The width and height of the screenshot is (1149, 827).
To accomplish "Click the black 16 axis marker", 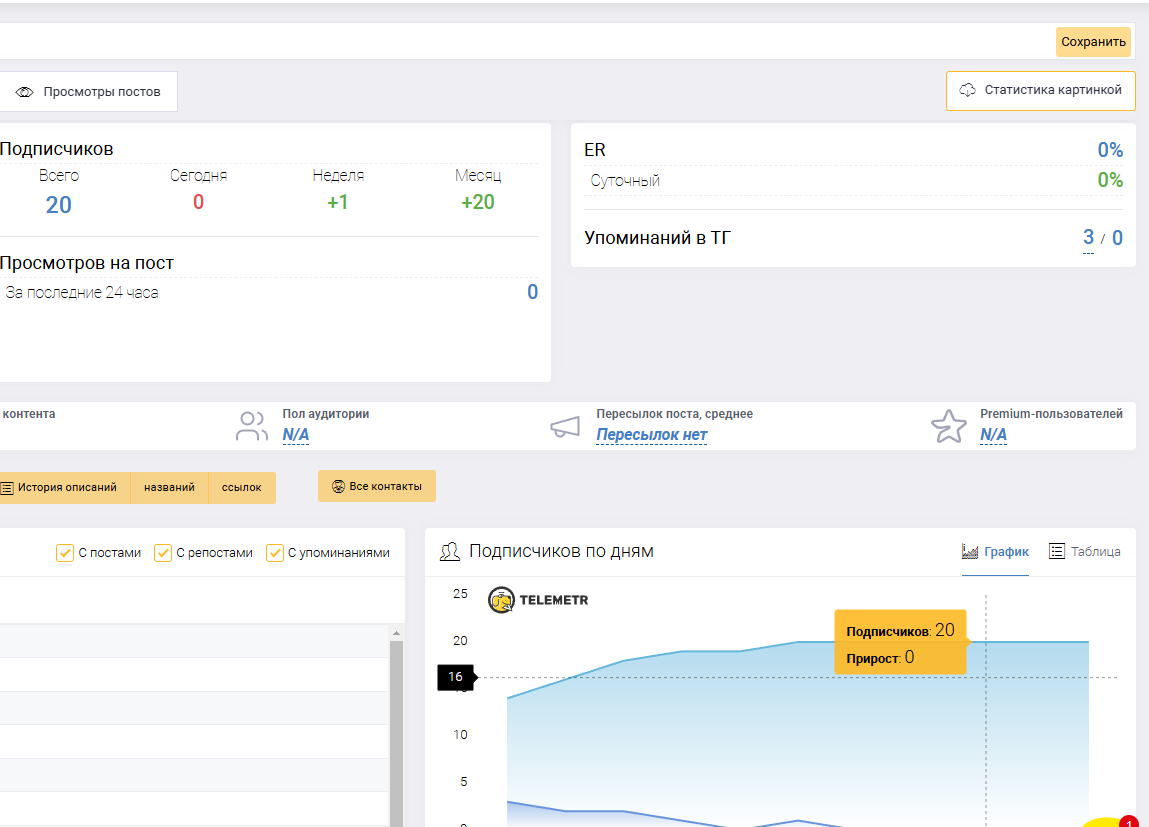I will [456, 677].
